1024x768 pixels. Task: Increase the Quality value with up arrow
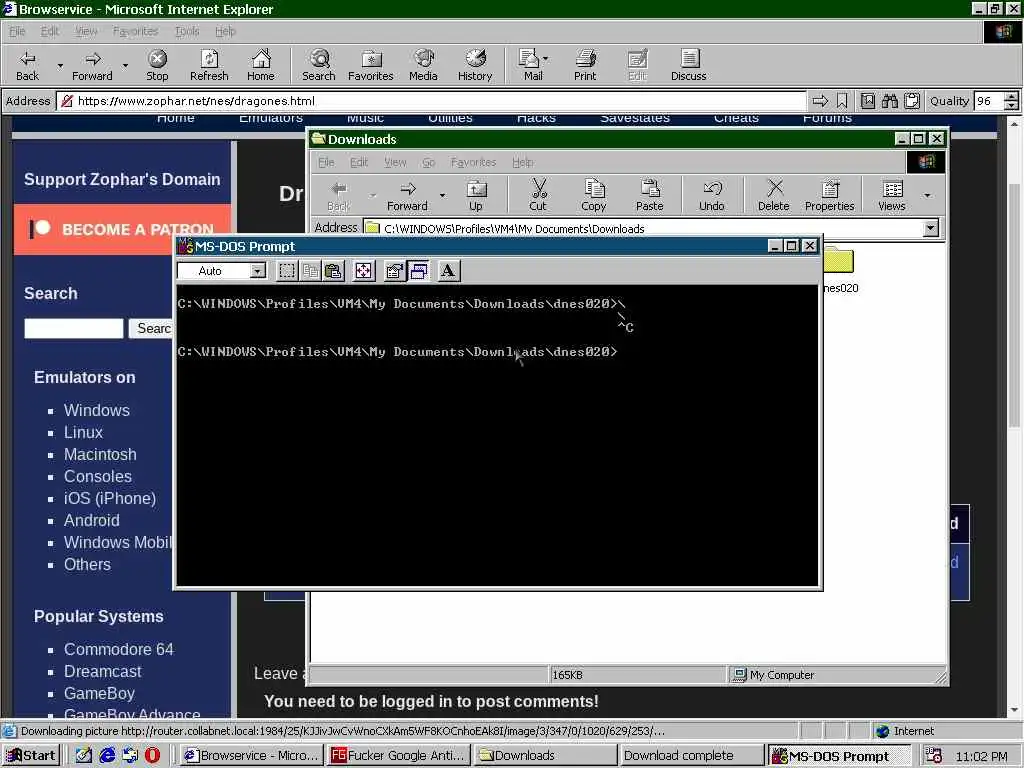point(1011,97)
